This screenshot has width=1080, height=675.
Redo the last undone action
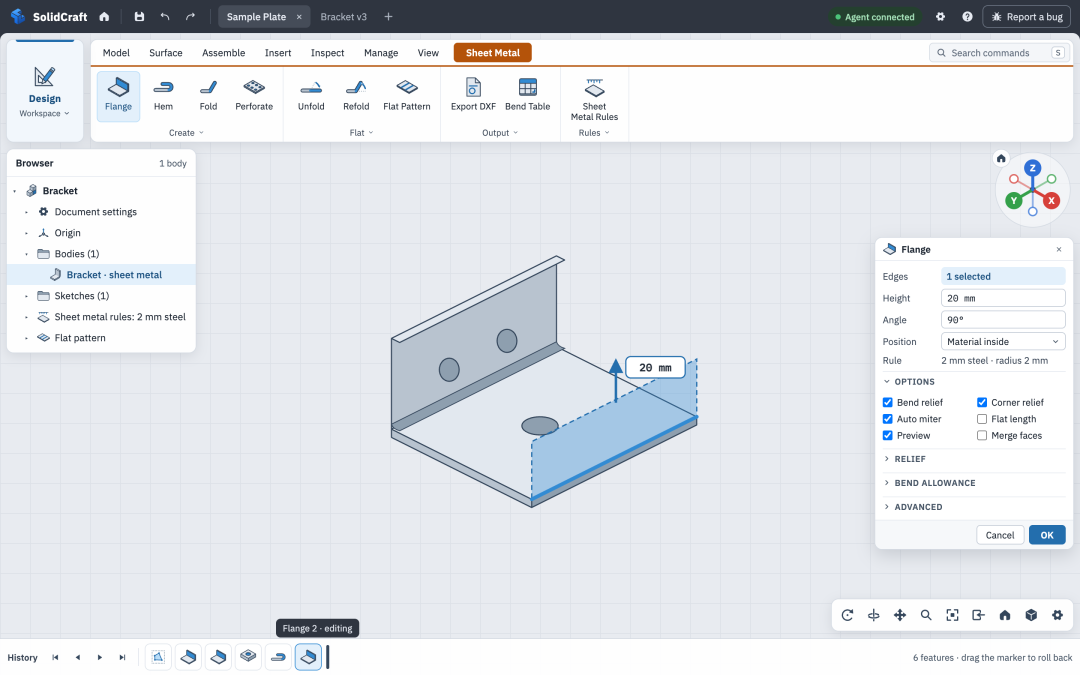pyautogui.click(x=190, y=17)
